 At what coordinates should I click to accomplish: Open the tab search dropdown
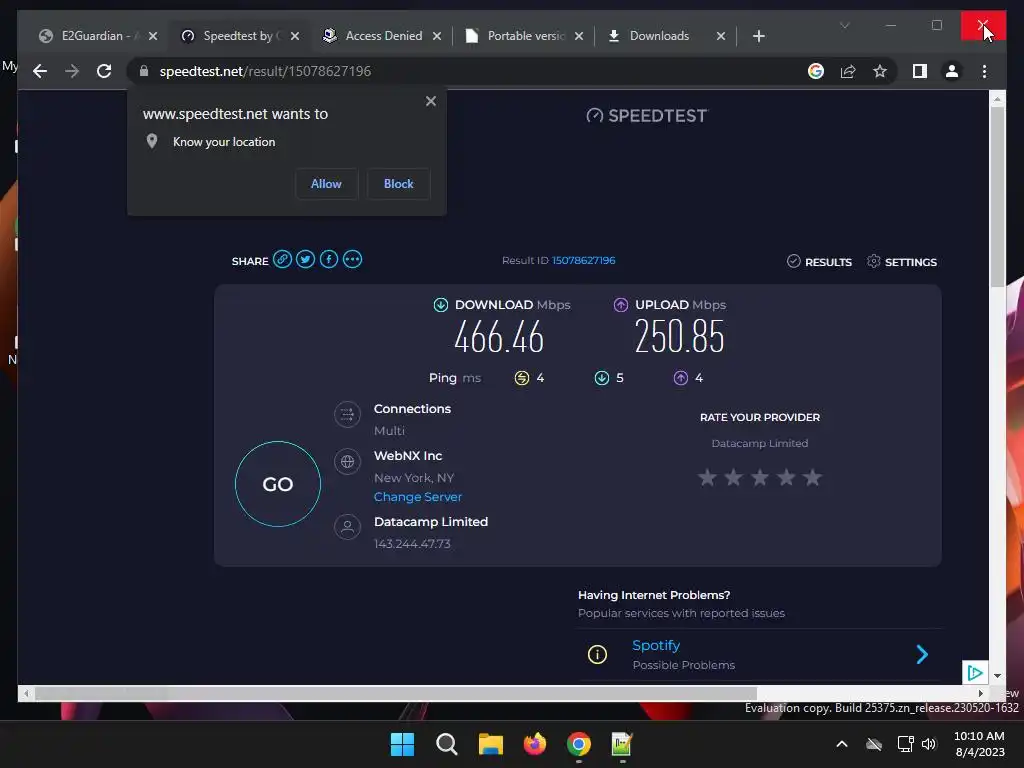(844, 25)
